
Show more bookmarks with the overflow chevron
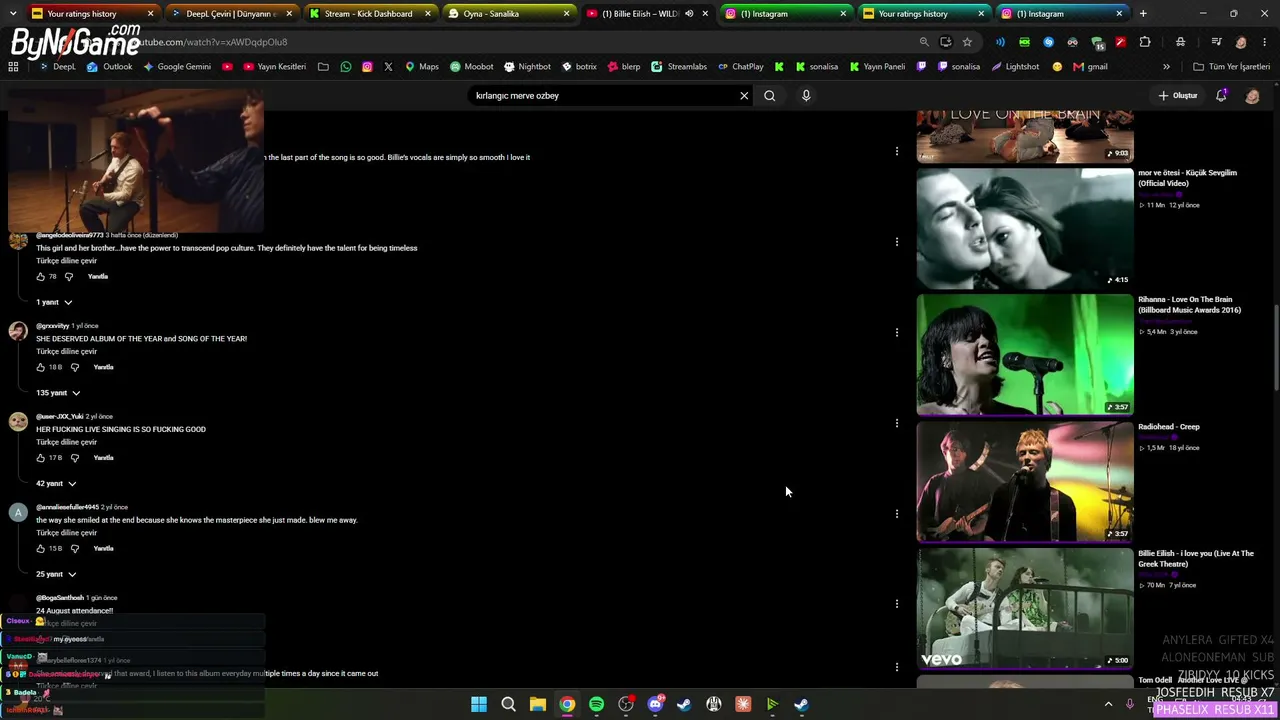pyautogui.click(x=1166, y=67)
